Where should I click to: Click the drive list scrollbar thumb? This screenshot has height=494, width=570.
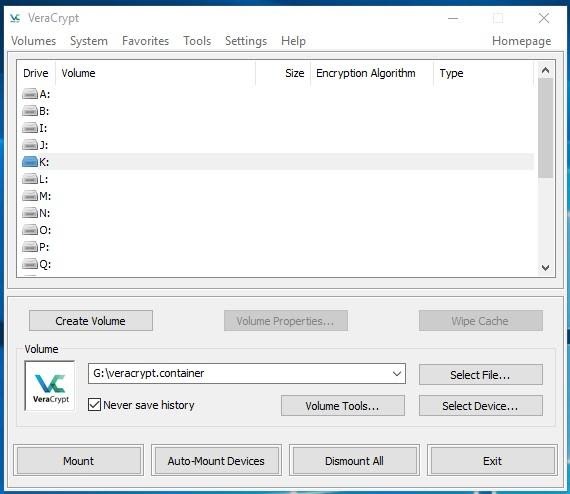(x=545, y=128)
